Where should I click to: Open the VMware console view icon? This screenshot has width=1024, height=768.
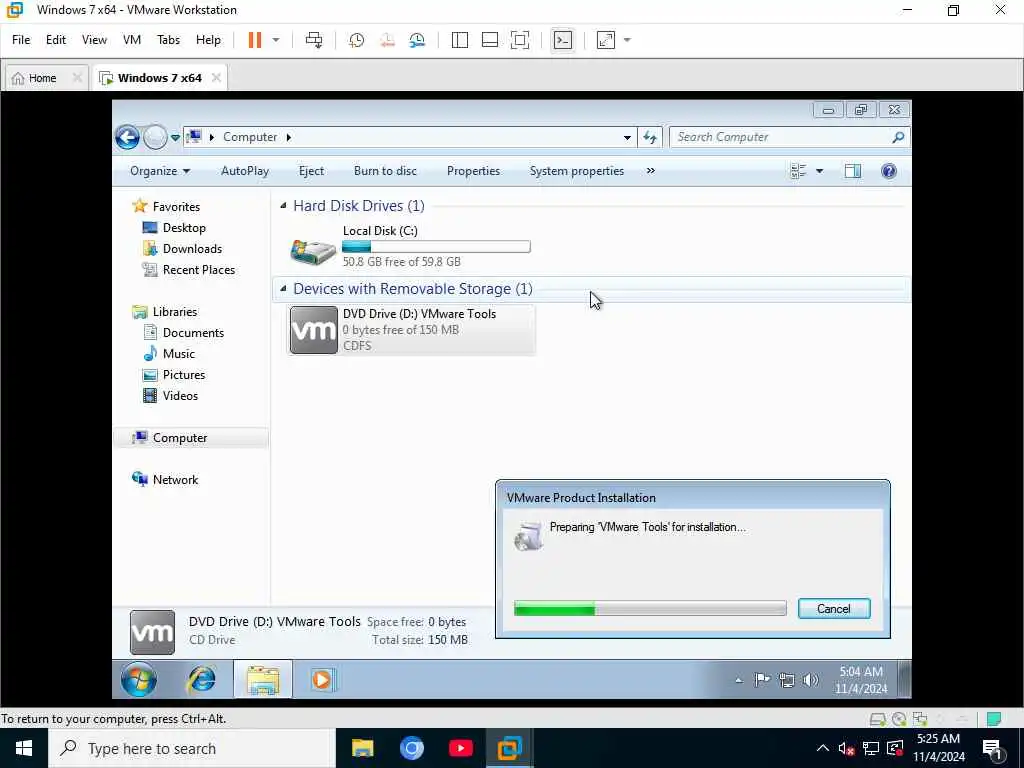tap(562, 40)
